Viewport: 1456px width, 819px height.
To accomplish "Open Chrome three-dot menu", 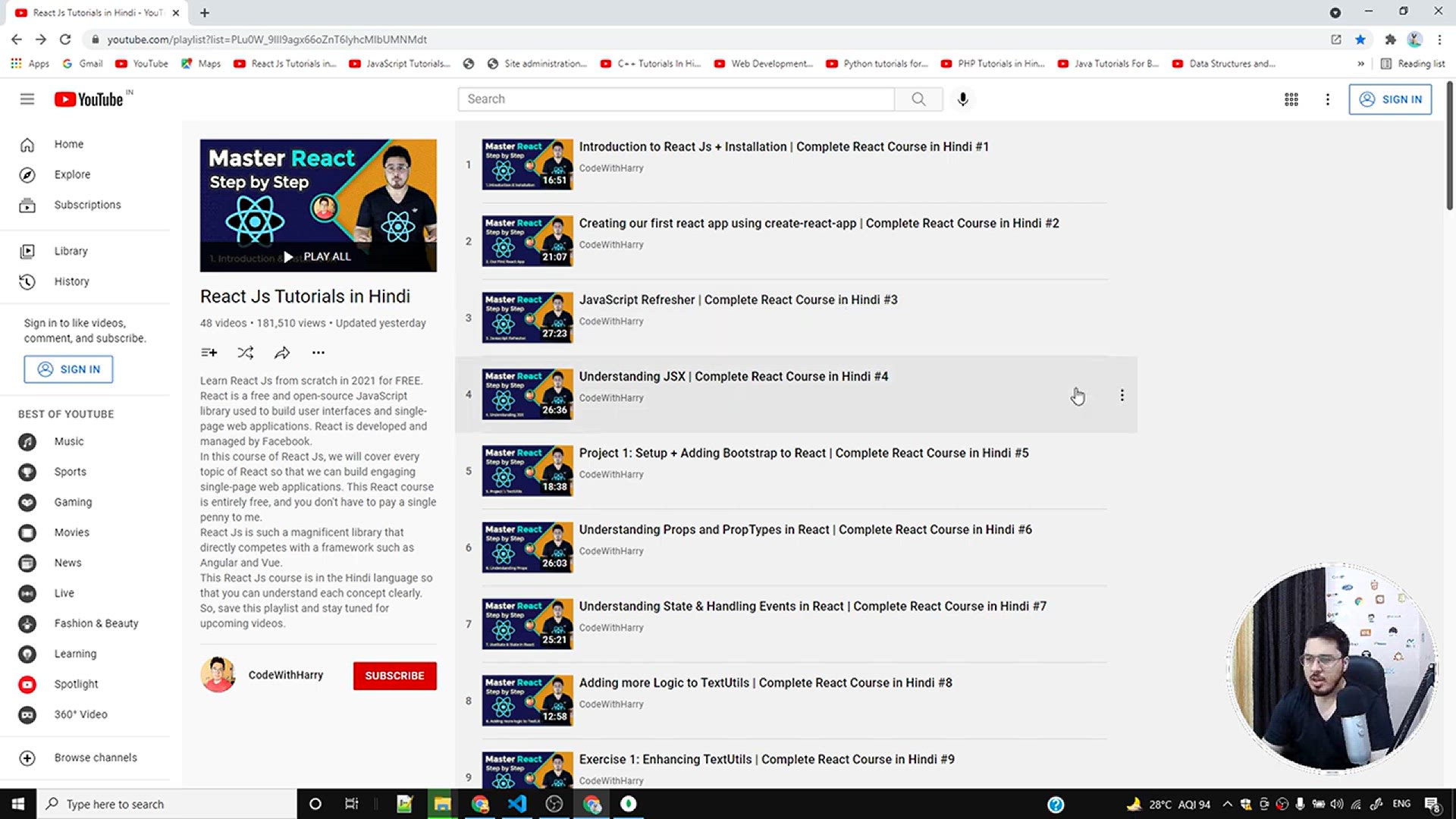I will point(1439,39).
